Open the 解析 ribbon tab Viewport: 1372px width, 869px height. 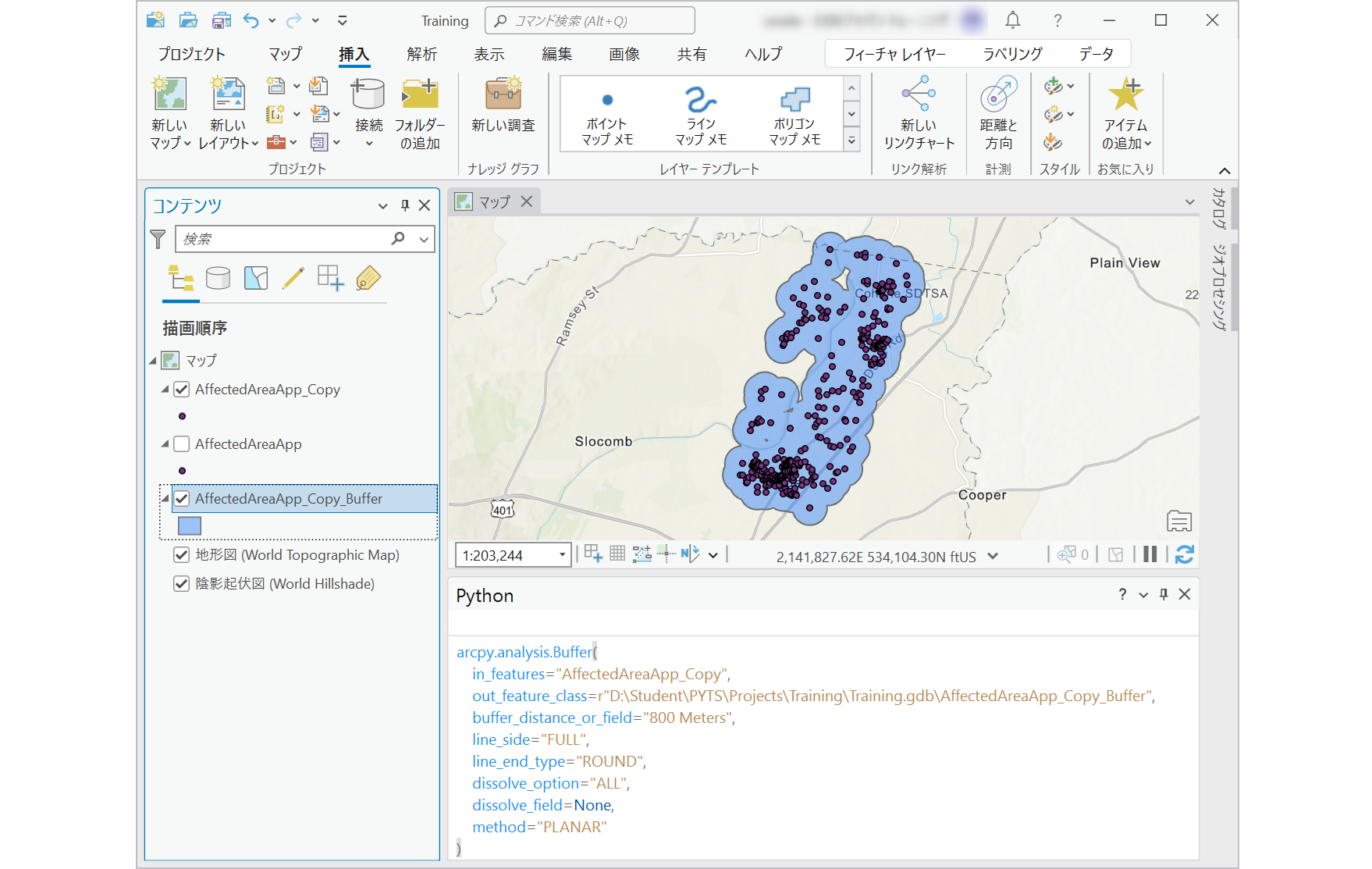[x=421, y=54]
